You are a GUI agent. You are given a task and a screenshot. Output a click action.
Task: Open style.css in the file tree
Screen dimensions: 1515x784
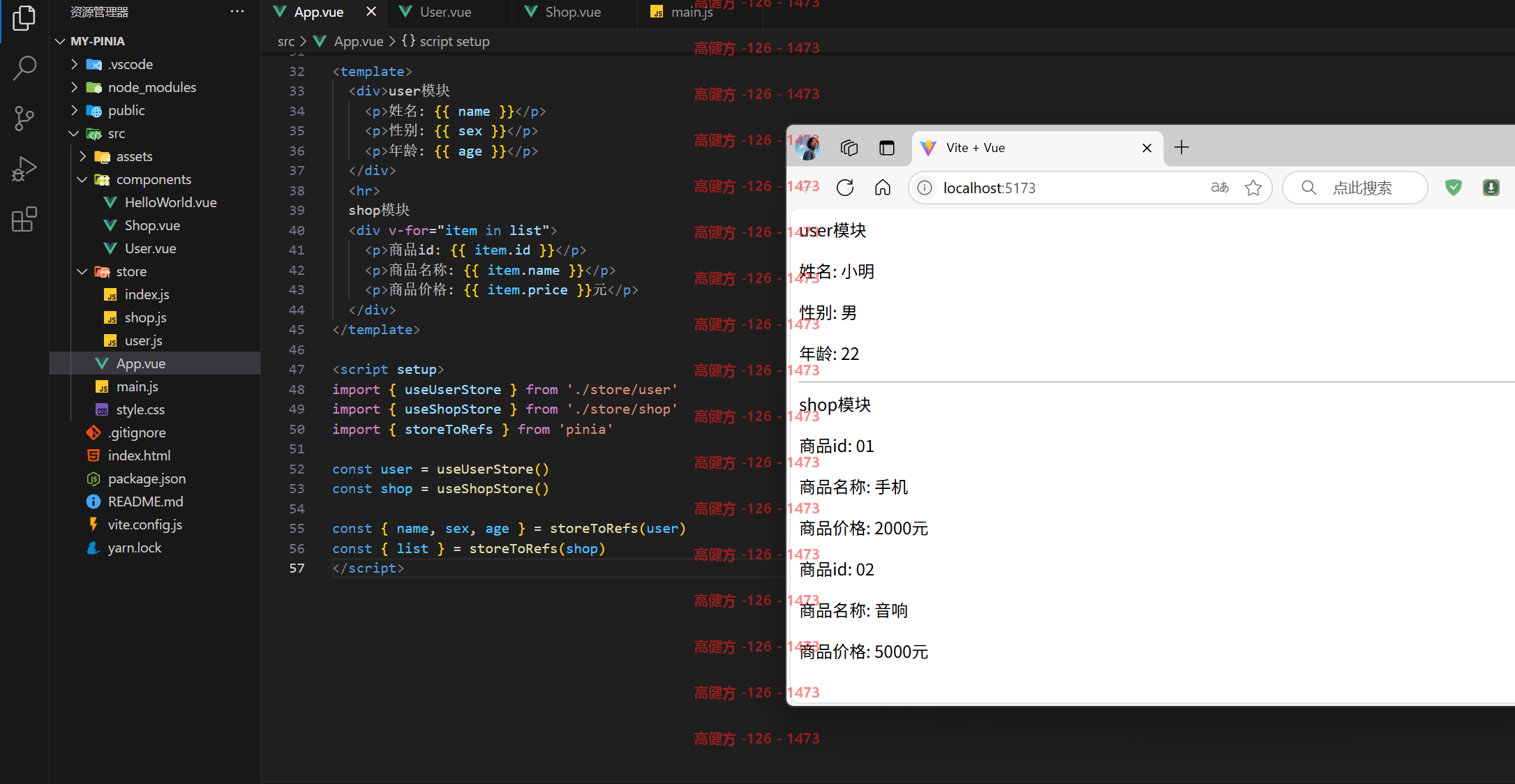pyautogui.click(x=140, y=409)
